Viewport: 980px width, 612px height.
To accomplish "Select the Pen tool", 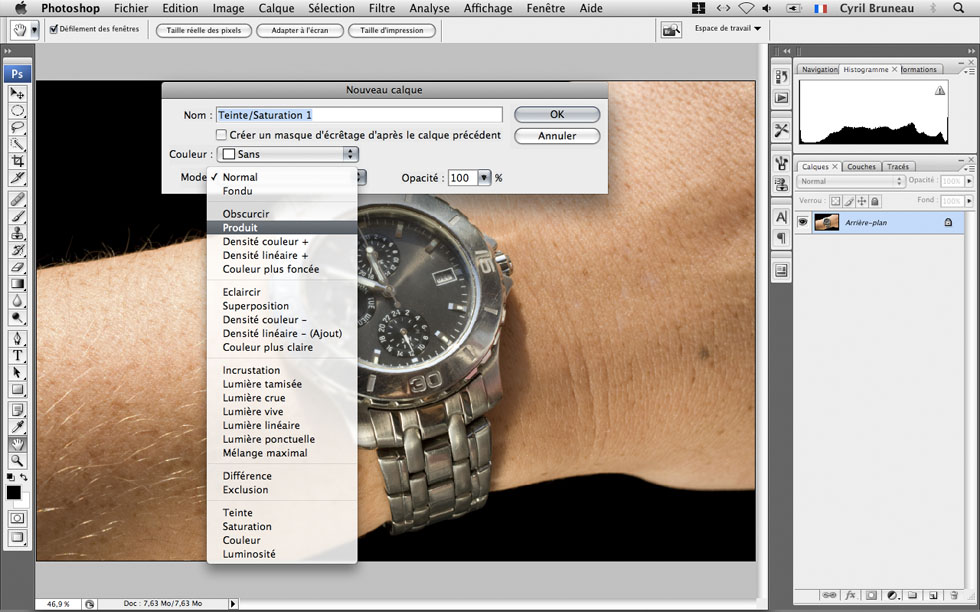I will tap(17, 339).
